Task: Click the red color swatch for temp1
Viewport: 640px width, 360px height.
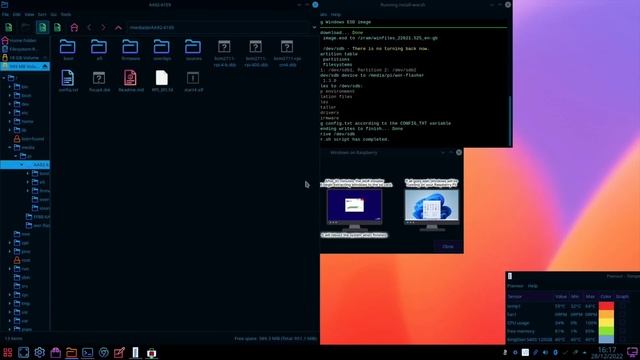Action: coord(606,306)
